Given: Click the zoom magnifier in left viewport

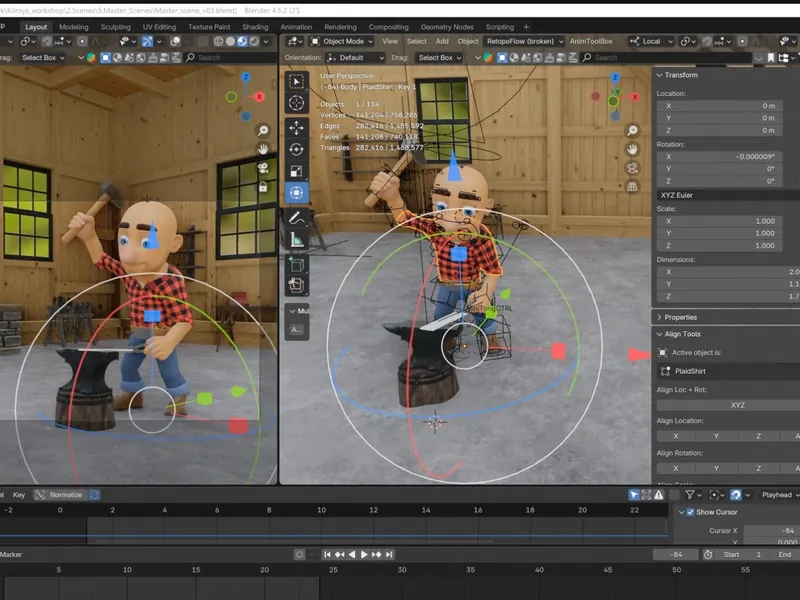Looking at the screenshot, I should click(263, 131).
